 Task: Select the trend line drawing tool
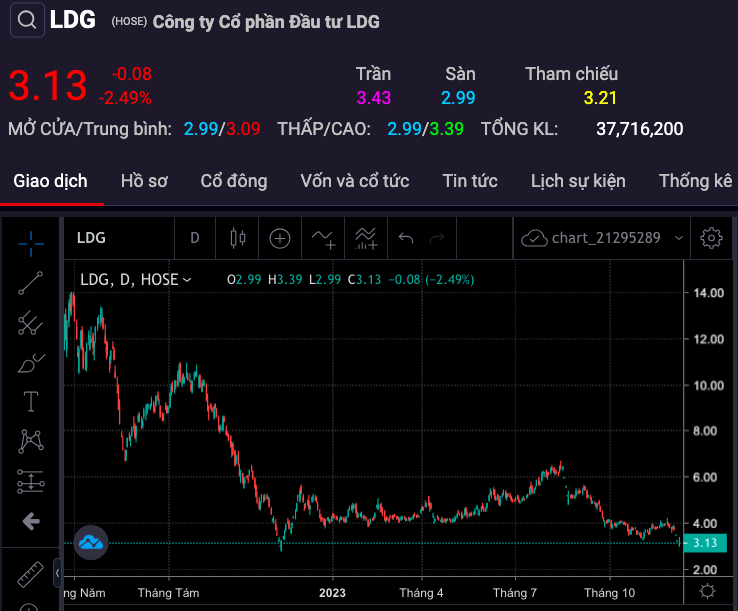click(31, 282)
